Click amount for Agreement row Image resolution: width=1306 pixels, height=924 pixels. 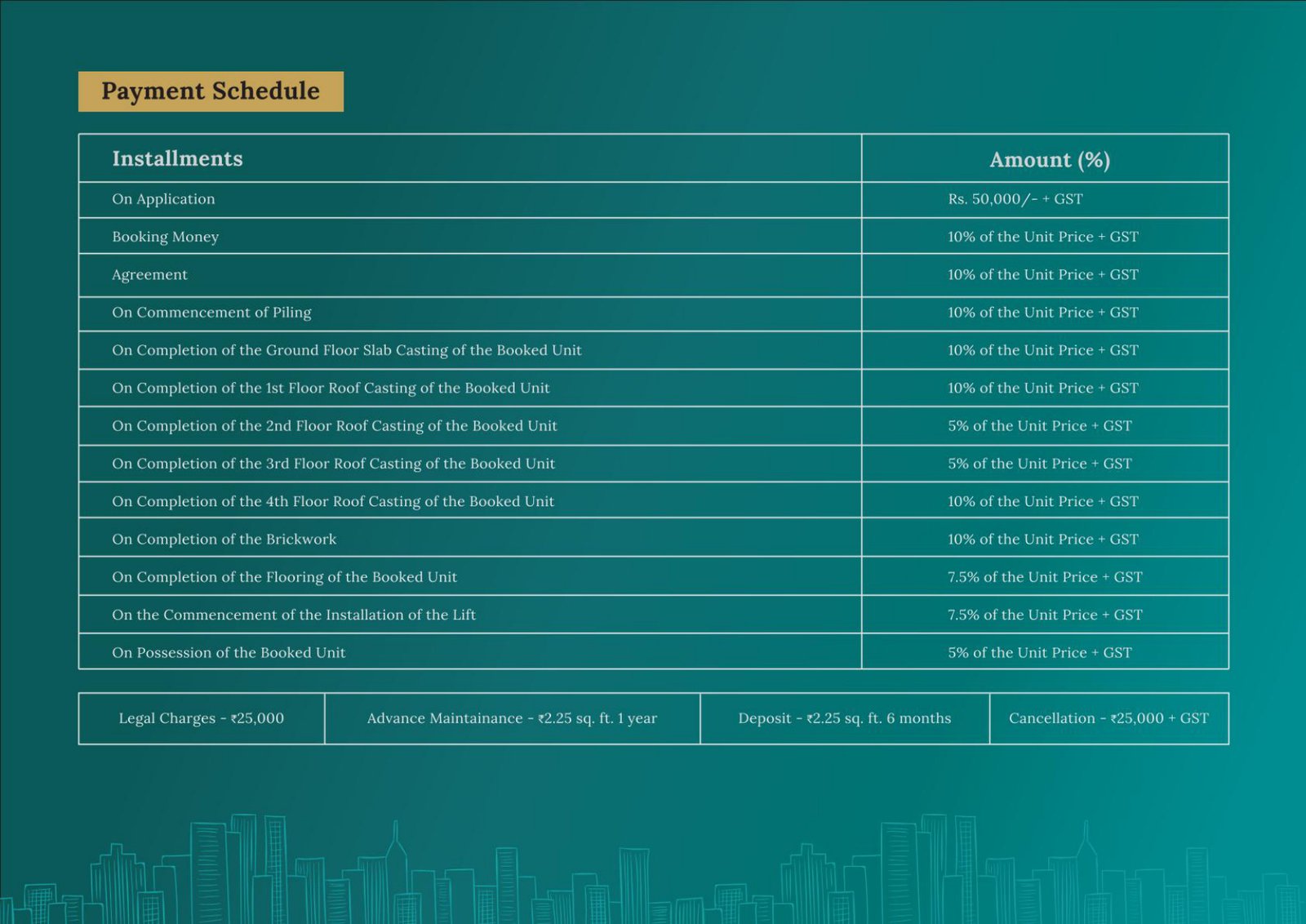coord(1043,275)
